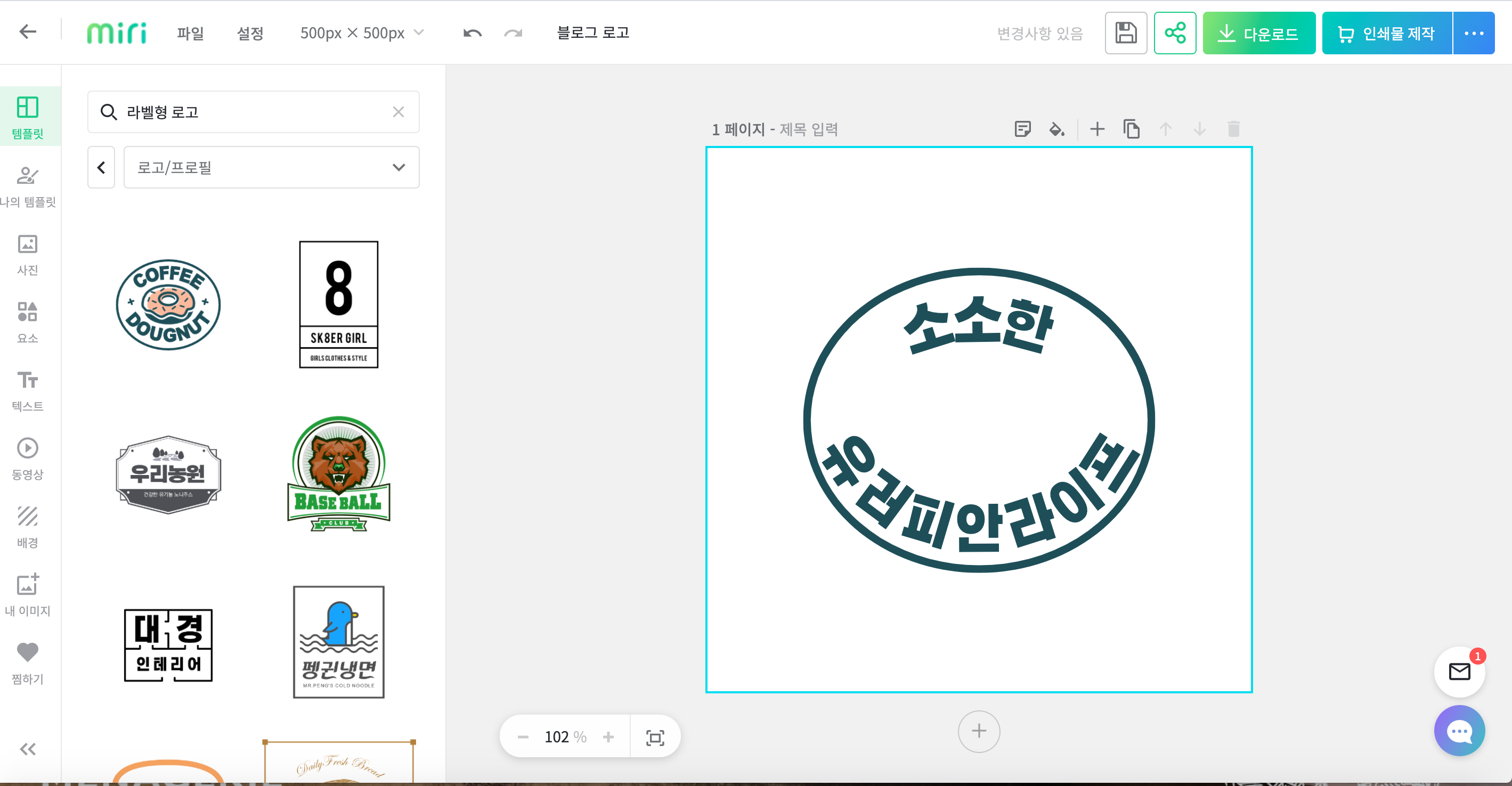Open the 설정 menu
Image resolution: width=1512 pixels, height=786 pixels.
(250, 34)
